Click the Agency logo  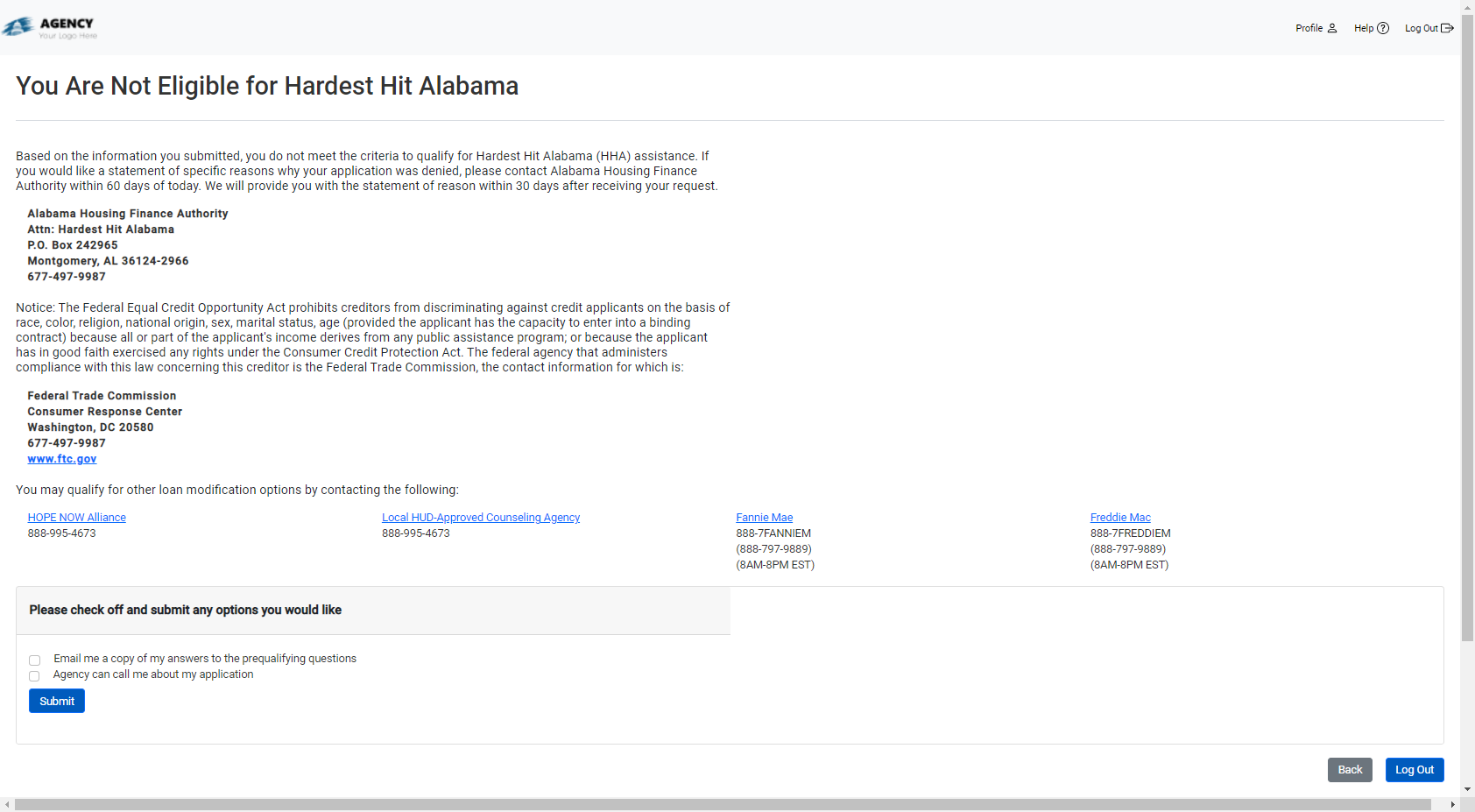coord(52,27)
